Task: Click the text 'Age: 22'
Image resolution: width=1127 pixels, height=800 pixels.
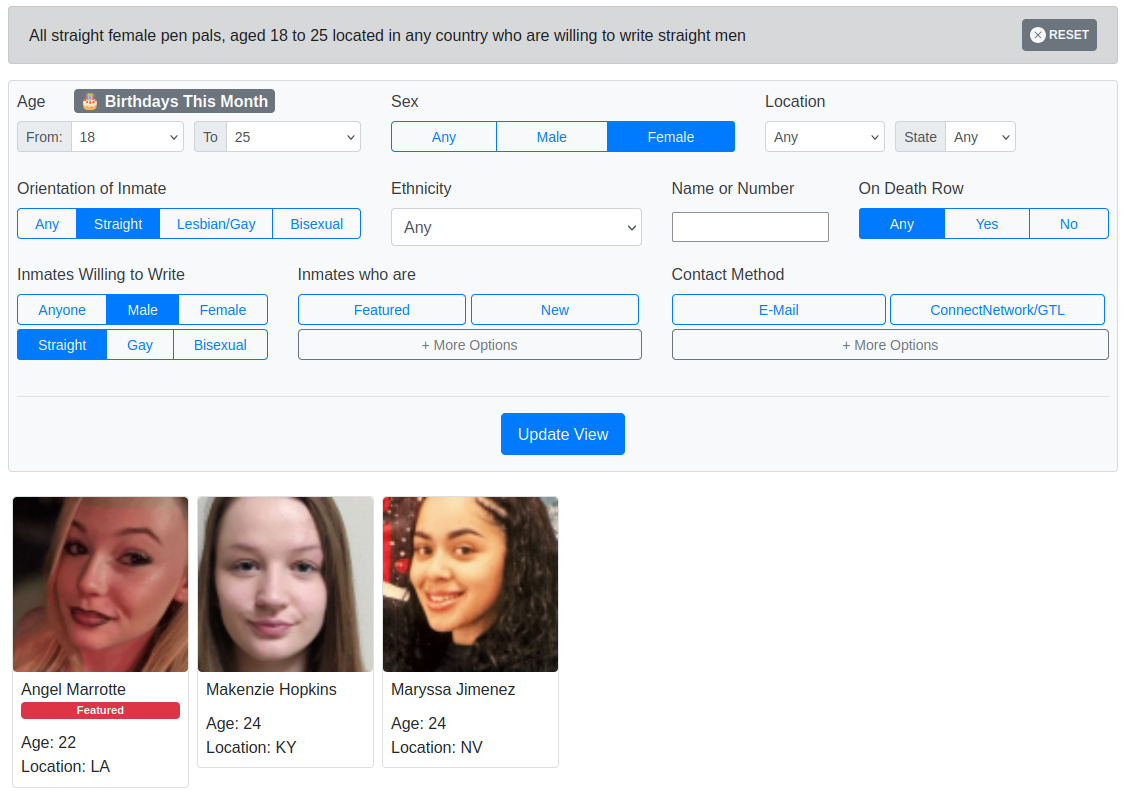Action: click(x=48, y=742)
